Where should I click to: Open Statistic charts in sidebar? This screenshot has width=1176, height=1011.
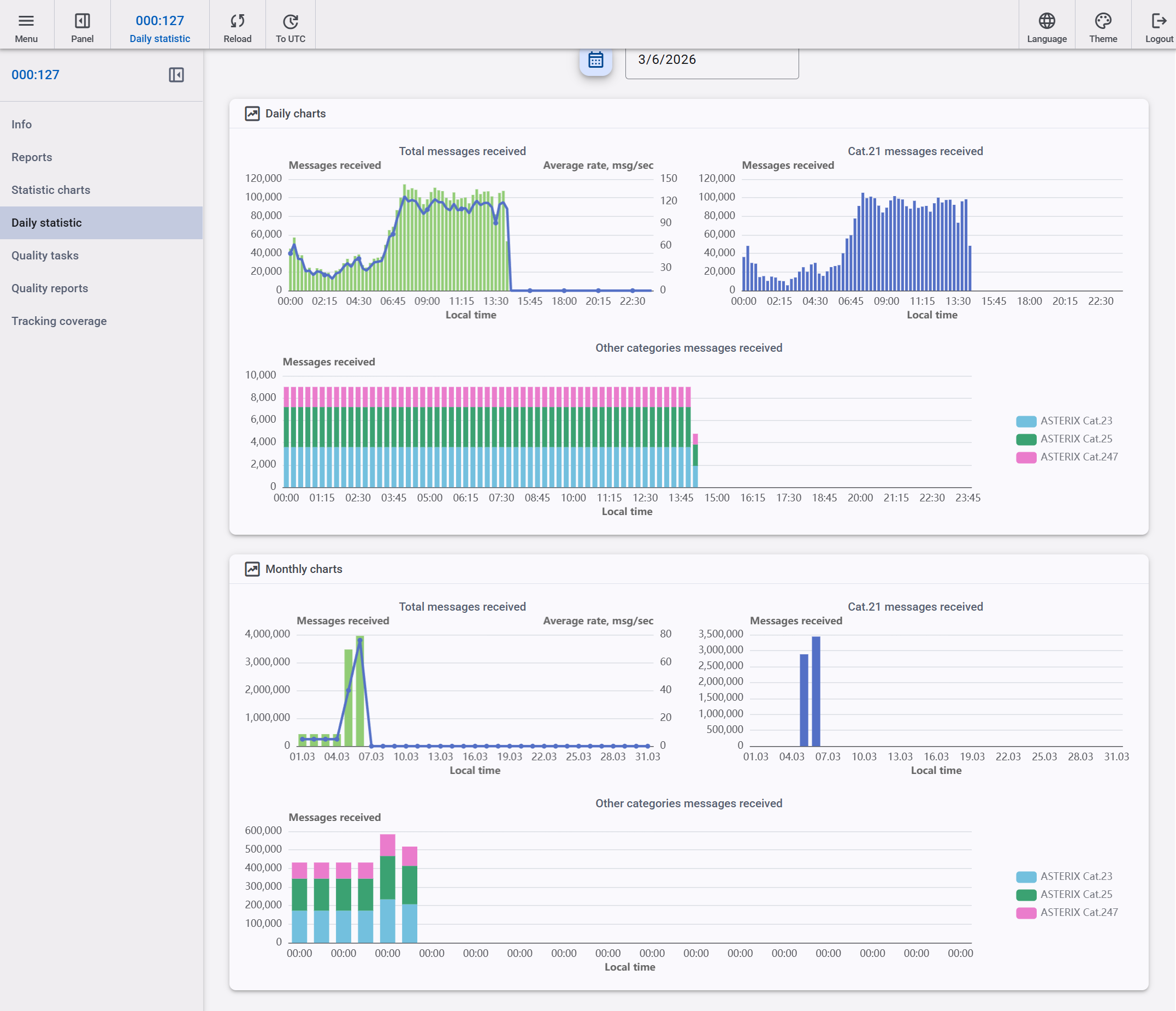(50, 190)
